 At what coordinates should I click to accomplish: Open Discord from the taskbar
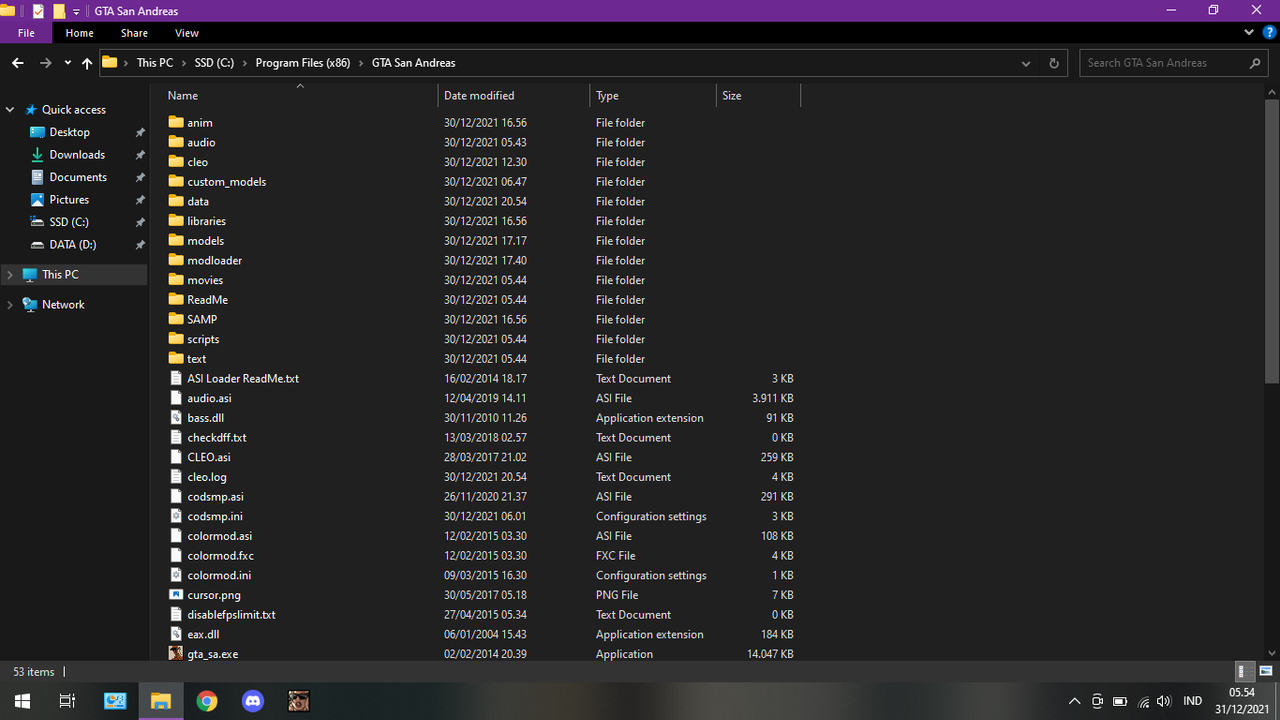(253, 701)
